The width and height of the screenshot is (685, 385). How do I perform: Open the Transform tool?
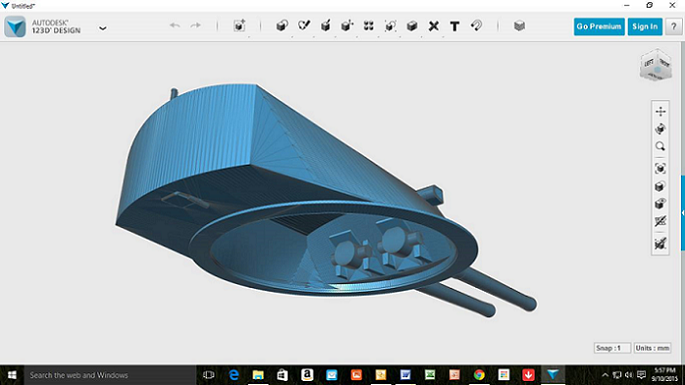239,26
